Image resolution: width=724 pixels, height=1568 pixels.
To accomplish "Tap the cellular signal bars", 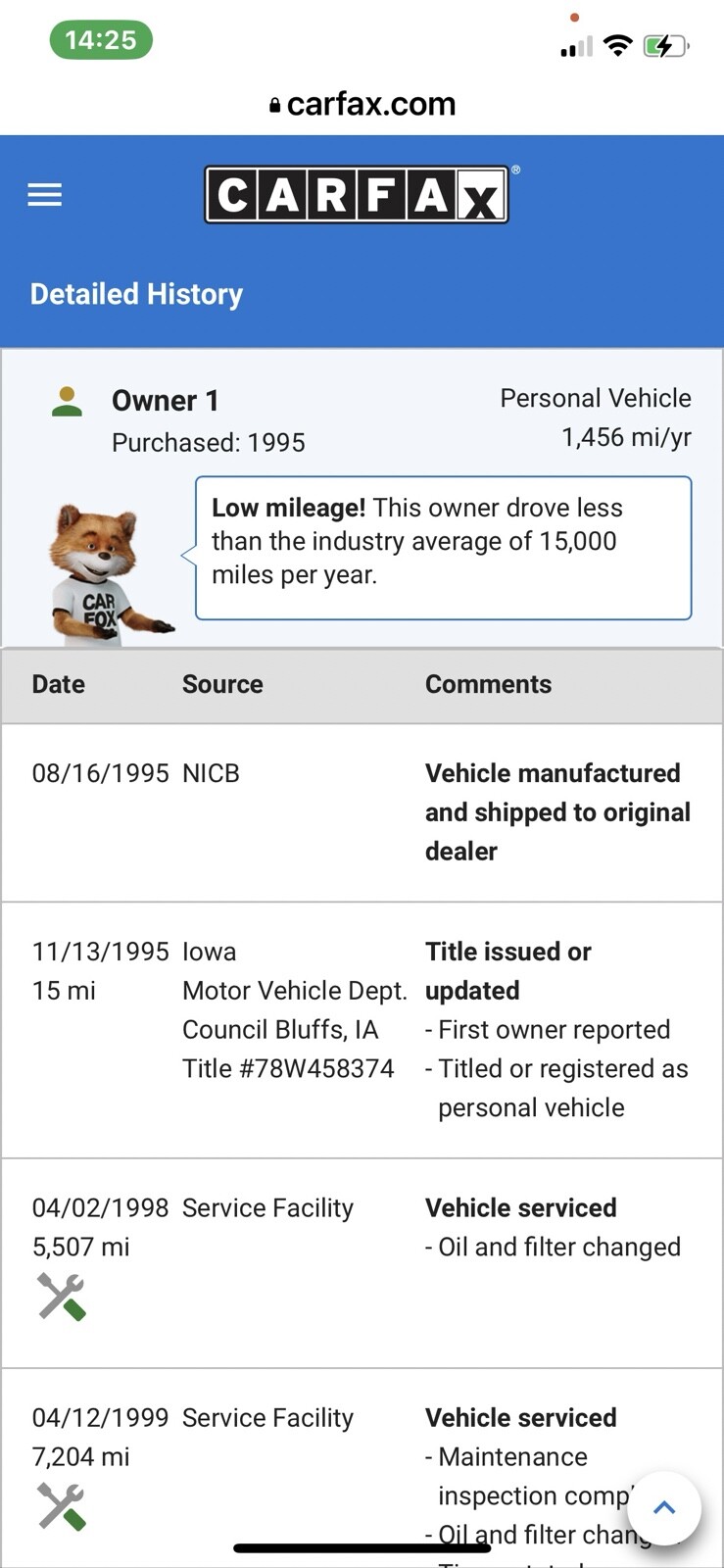I will pyautogui.click(x=576, y=46).
